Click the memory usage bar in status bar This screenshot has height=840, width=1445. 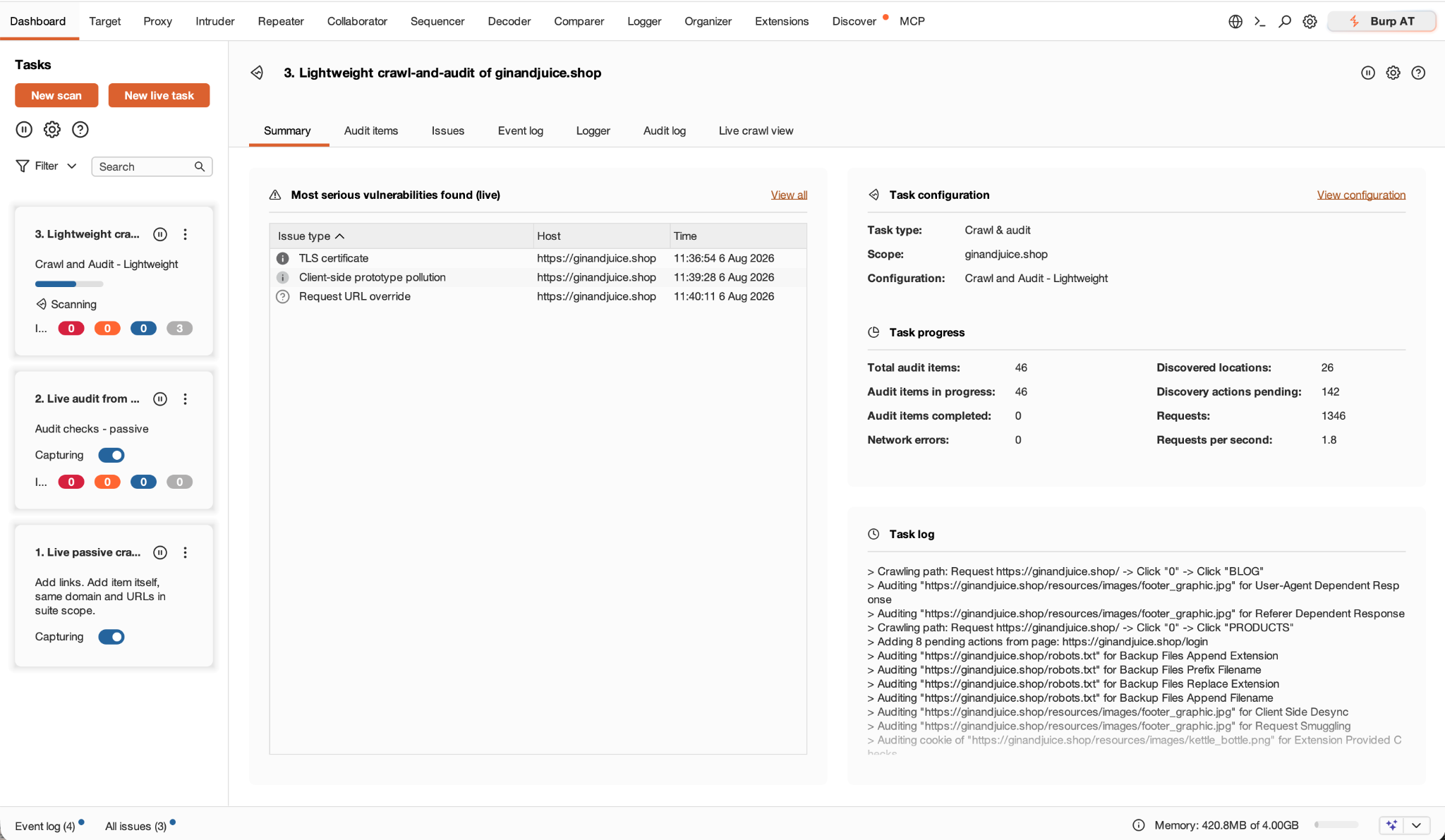pos(1336,825)
